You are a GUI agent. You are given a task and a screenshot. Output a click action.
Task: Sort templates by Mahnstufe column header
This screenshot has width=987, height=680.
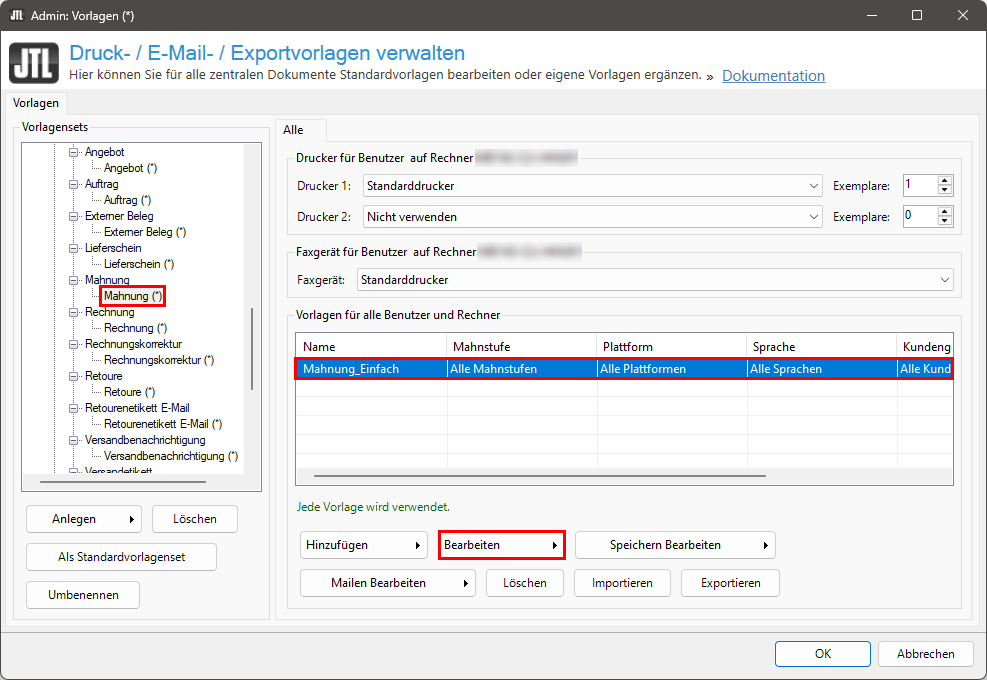coord(522,347)
